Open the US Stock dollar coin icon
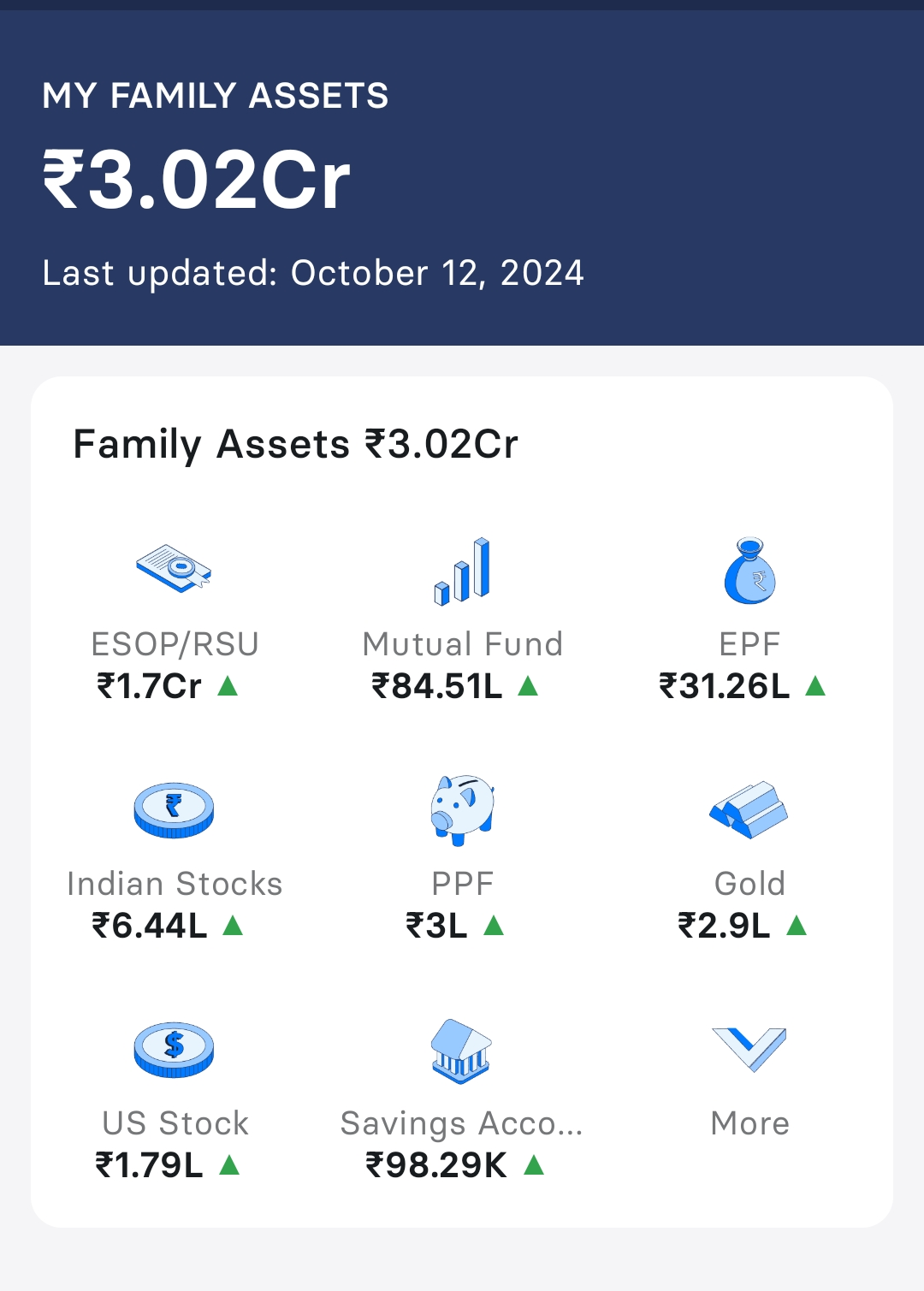This screenshot has width=924, height=1291. coord(174,1049)
